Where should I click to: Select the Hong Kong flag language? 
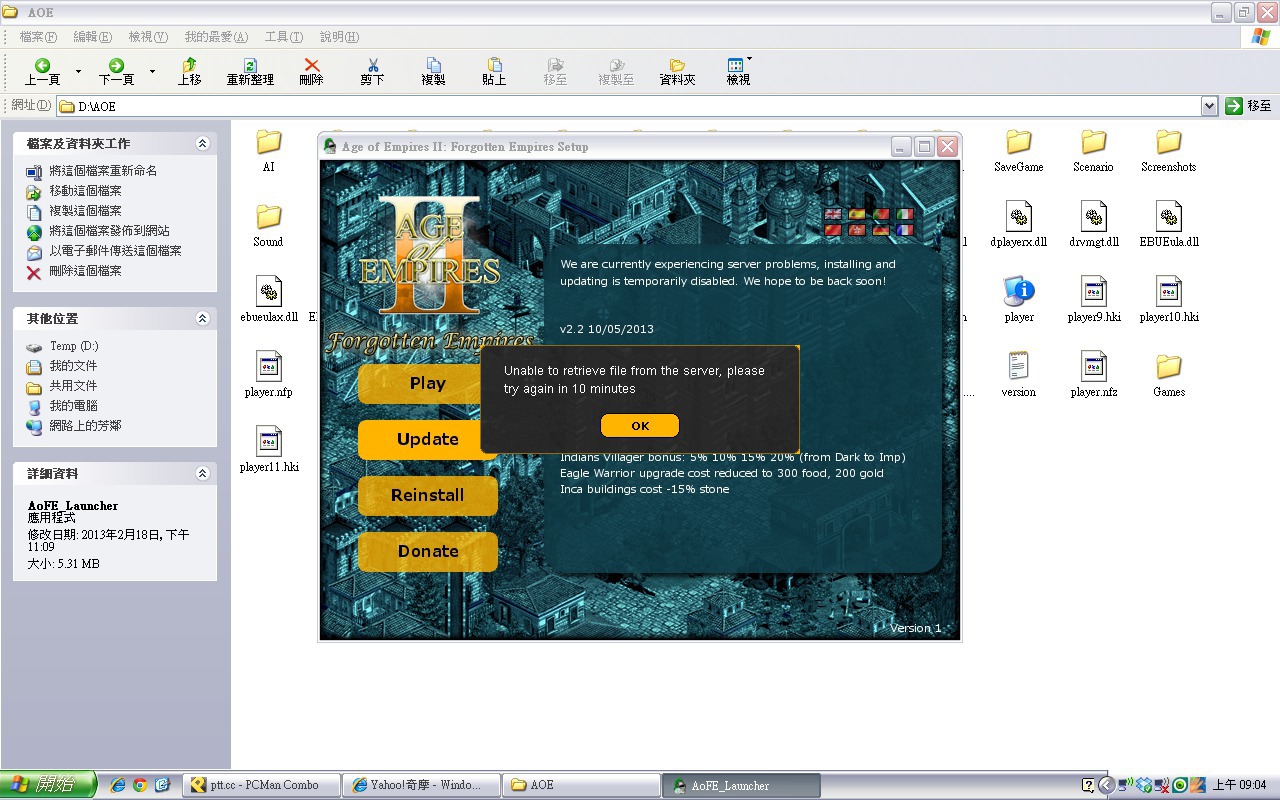[x=856, y=230]
